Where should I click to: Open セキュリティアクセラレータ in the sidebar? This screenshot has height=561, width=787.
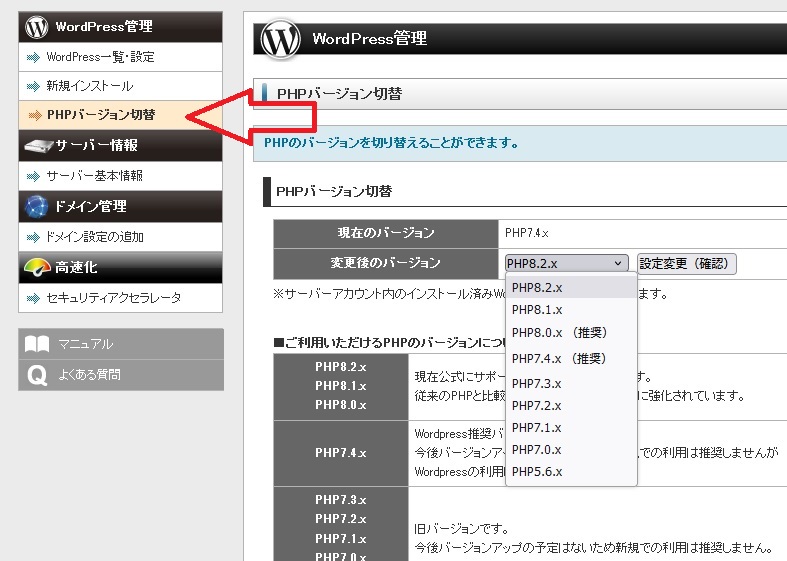click(120, 298)
